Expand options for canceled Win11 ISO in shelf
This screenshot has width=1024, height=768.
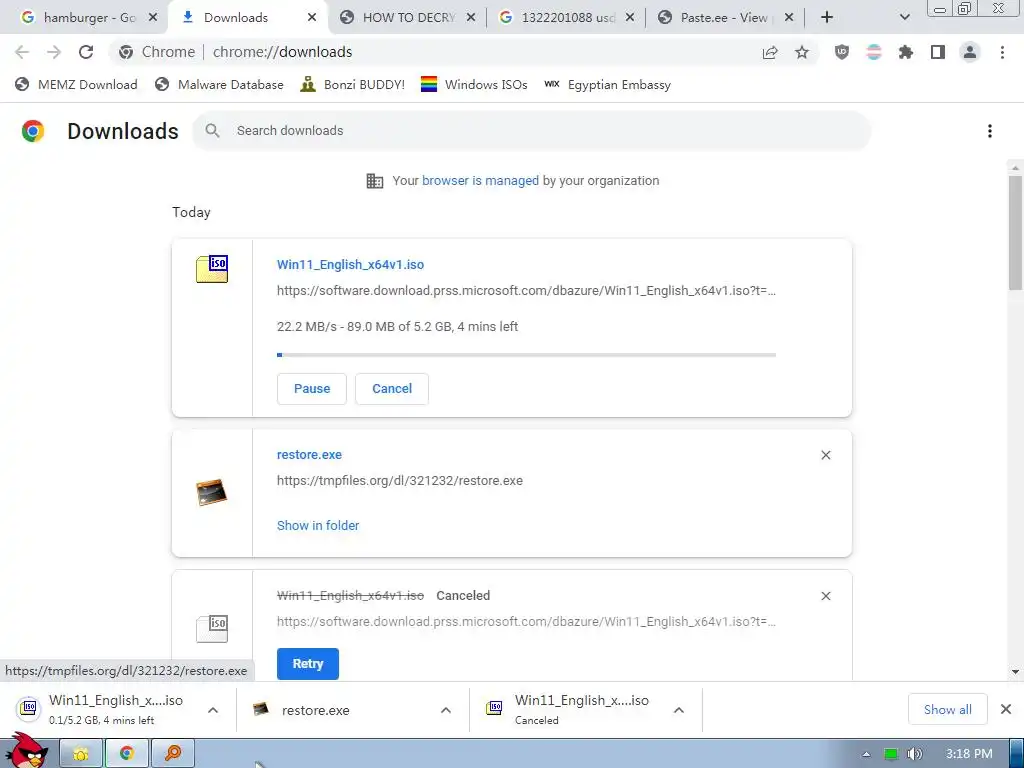[x=679, y=710]
